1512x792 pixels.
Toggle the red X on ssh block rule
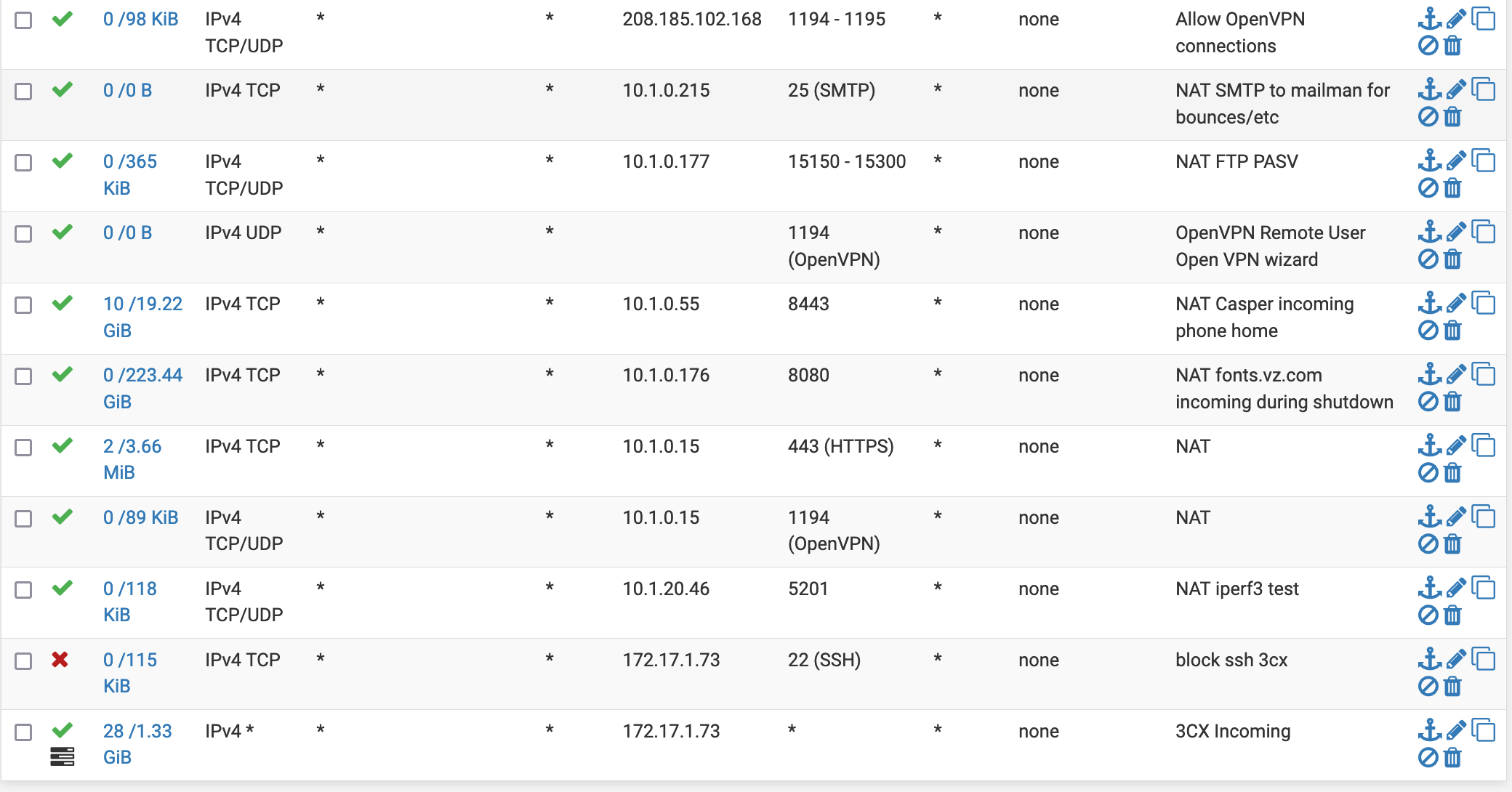[x=60, y=660]
